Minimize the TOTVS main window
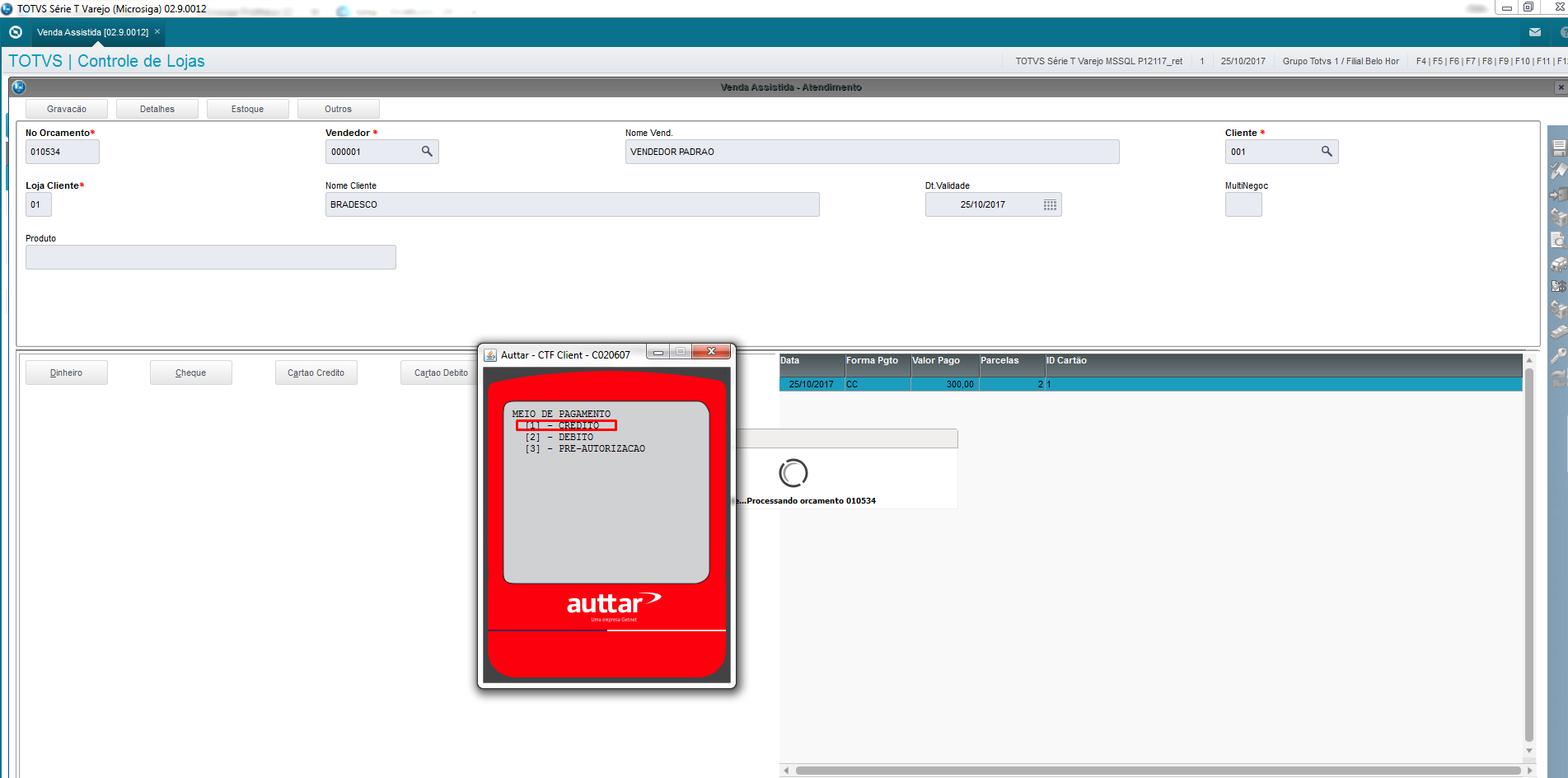The width and height of the screenshot is (1568, 778). 1506,7
